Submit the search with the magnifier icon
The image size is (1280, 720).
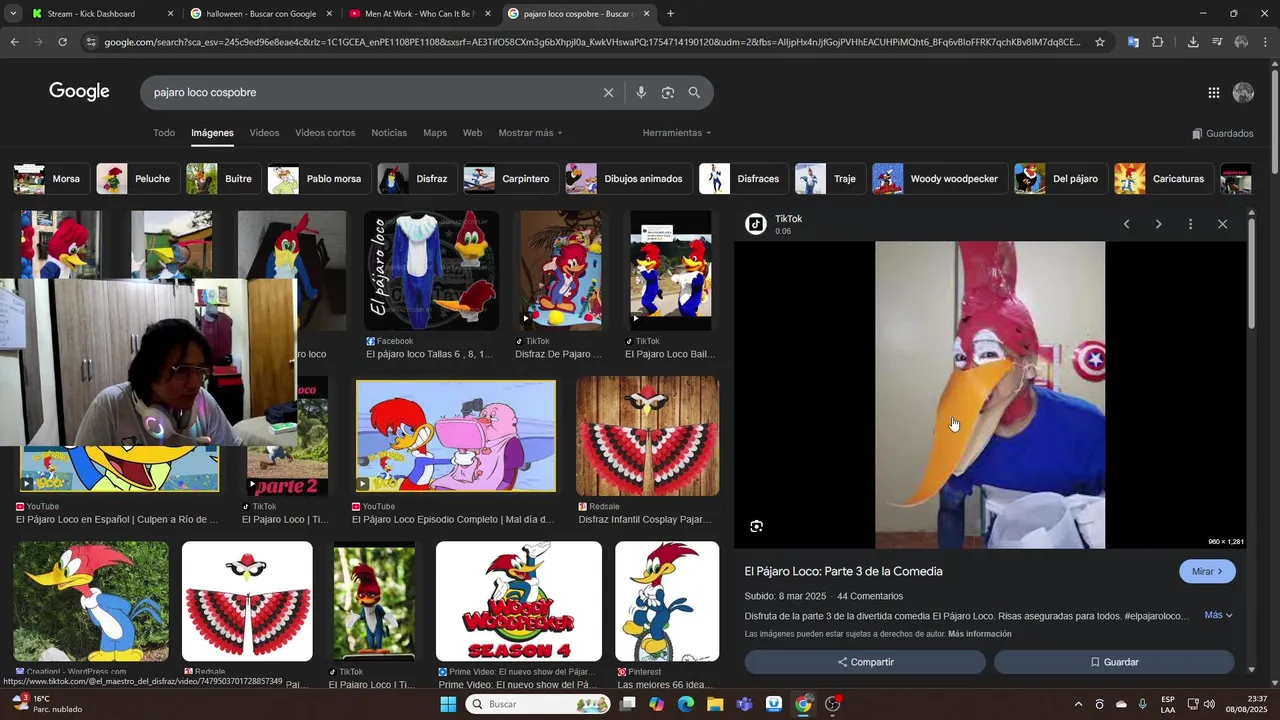click(x=694, y=92)
